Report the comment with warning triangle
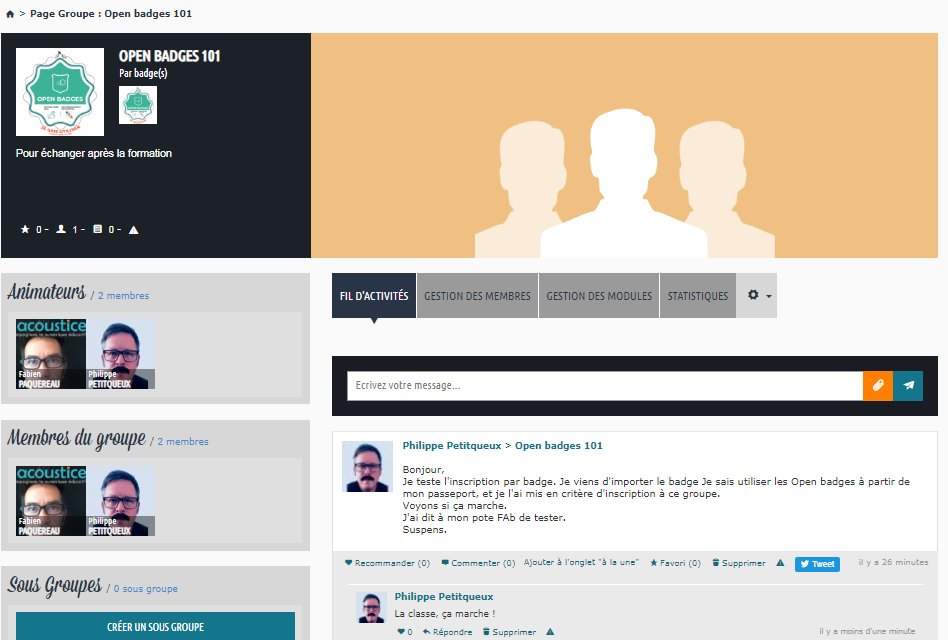The image size is (948, 640). pos(550,632)
